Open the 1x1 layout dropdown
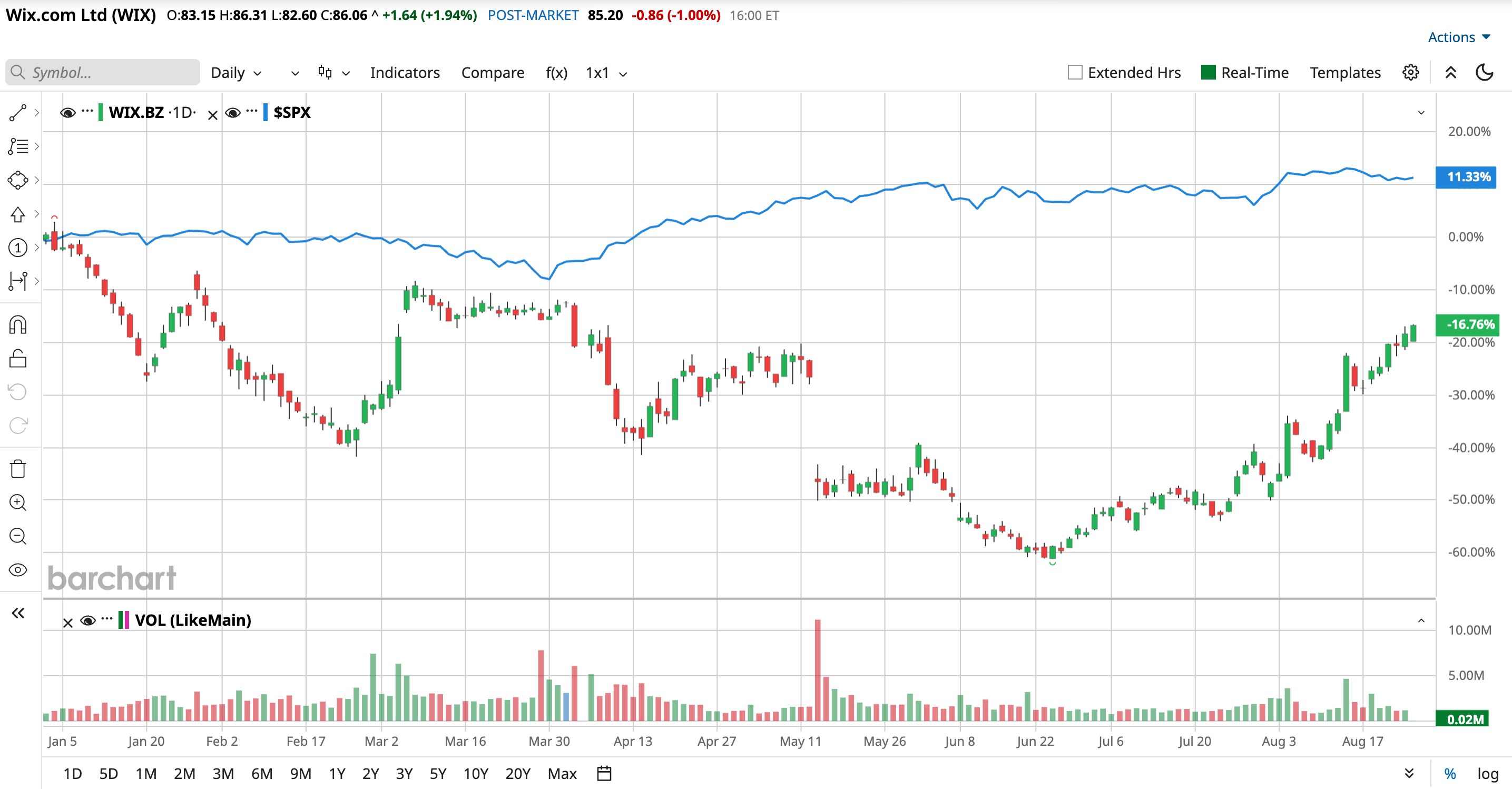 pyautogui.click(x=606, y=73)
